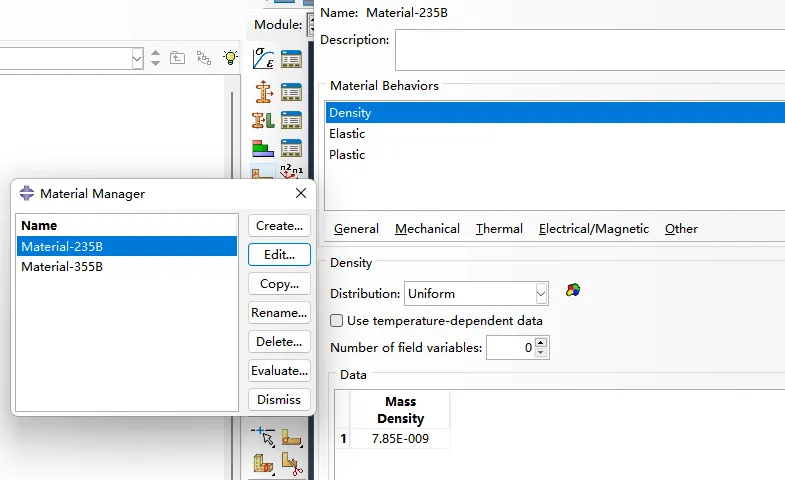
Task: Select the Partition Face L-shape icon
Action: (x=291, y=438)
